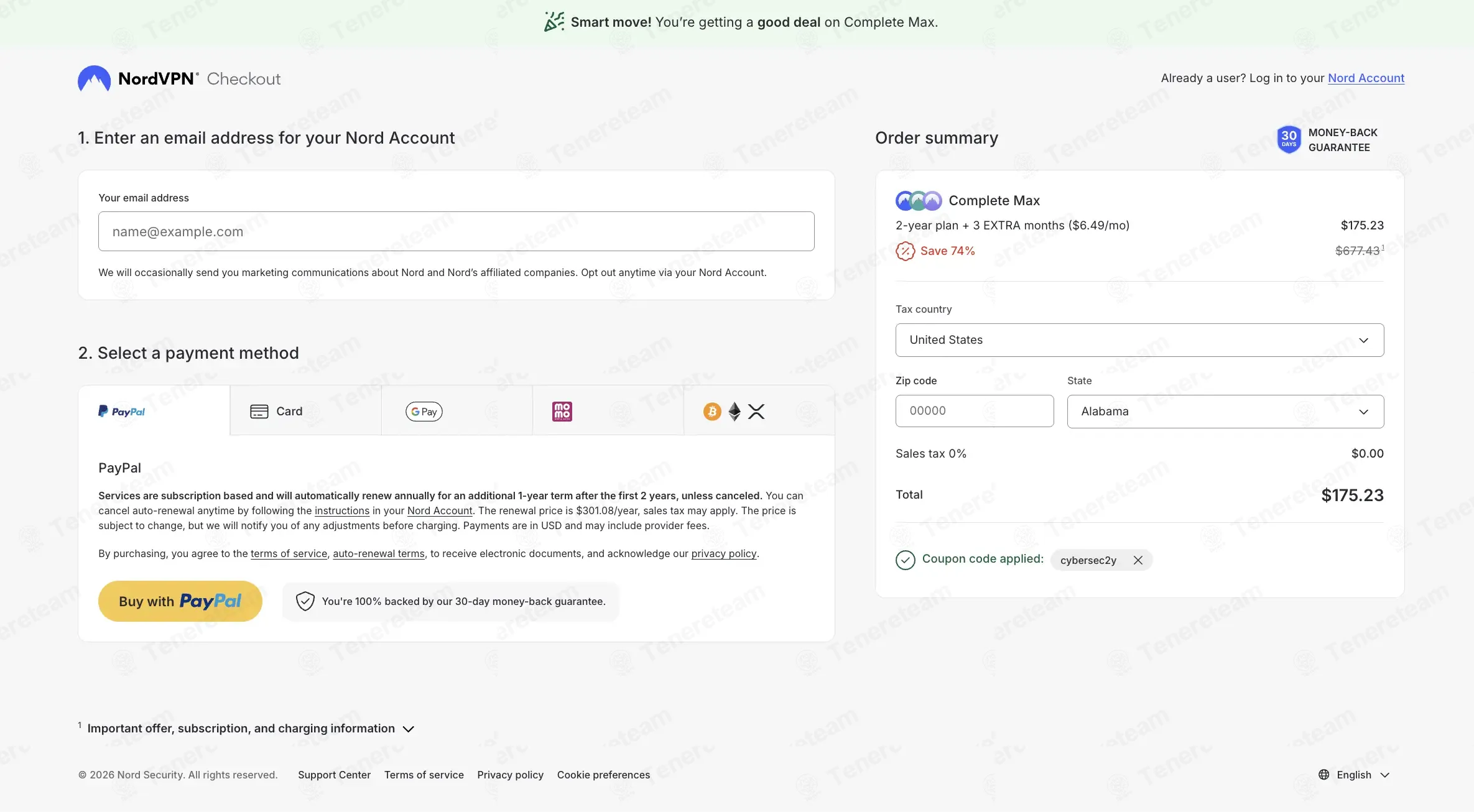Select the Google Pay payment tab

(457, 411)
